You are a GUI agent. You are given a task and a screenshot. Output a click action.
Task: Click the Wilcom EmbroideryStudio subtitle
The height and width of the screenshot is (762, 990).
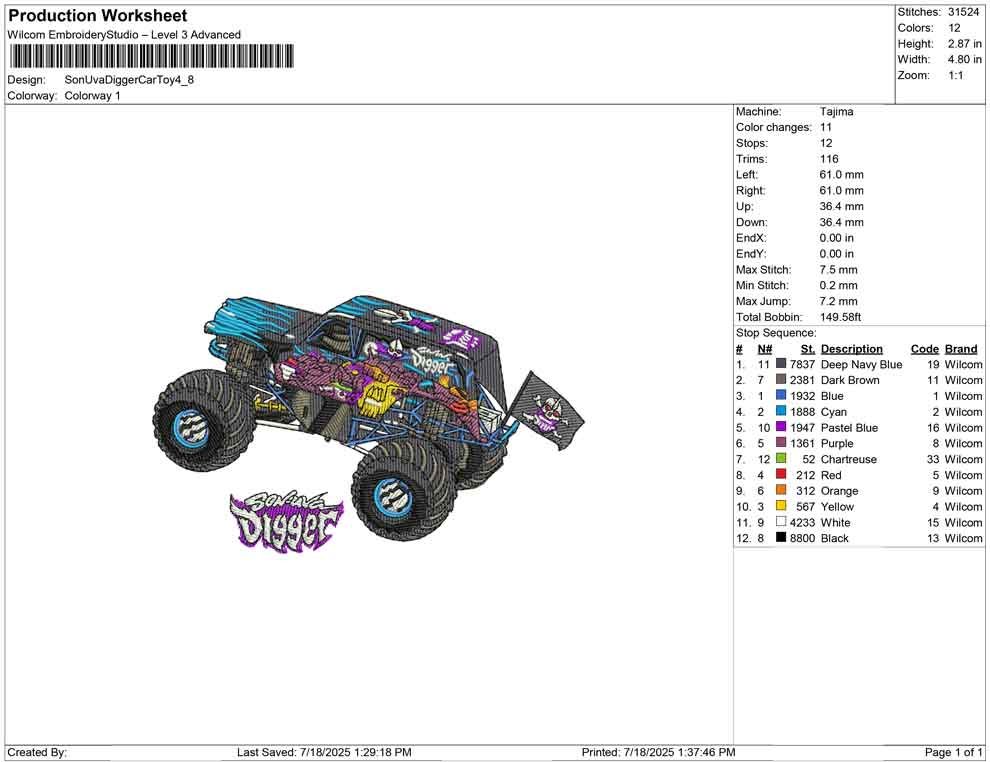click(124, 35)
